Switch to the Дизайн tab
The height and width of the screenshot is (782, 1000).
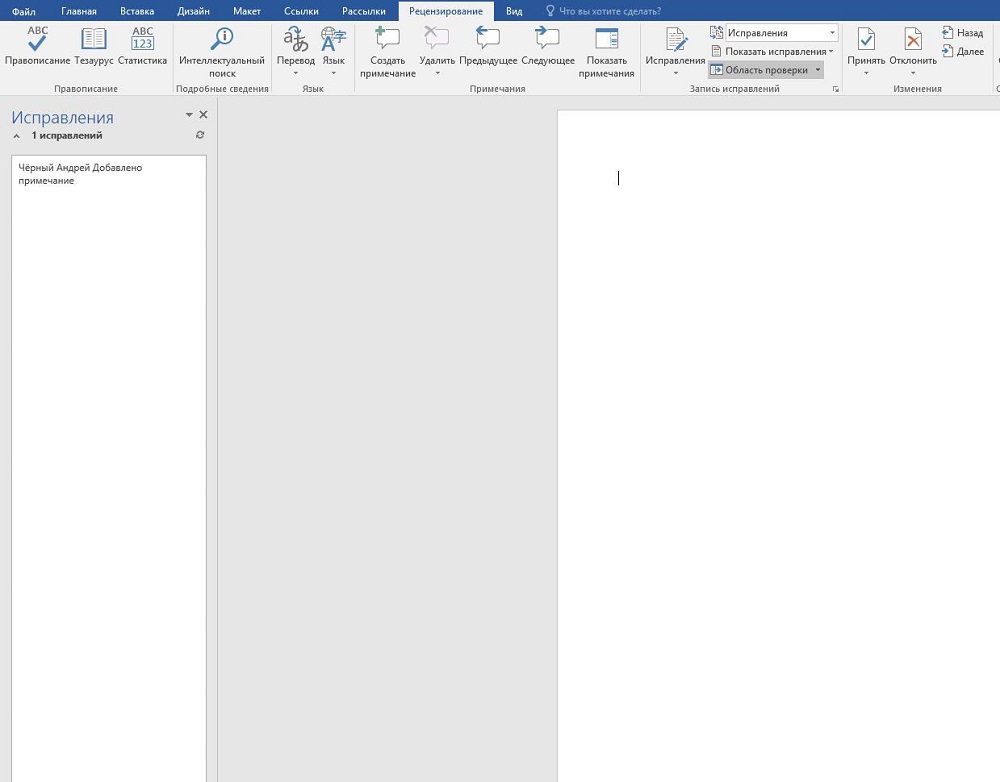pyautogui.click(x=193, y=11)
